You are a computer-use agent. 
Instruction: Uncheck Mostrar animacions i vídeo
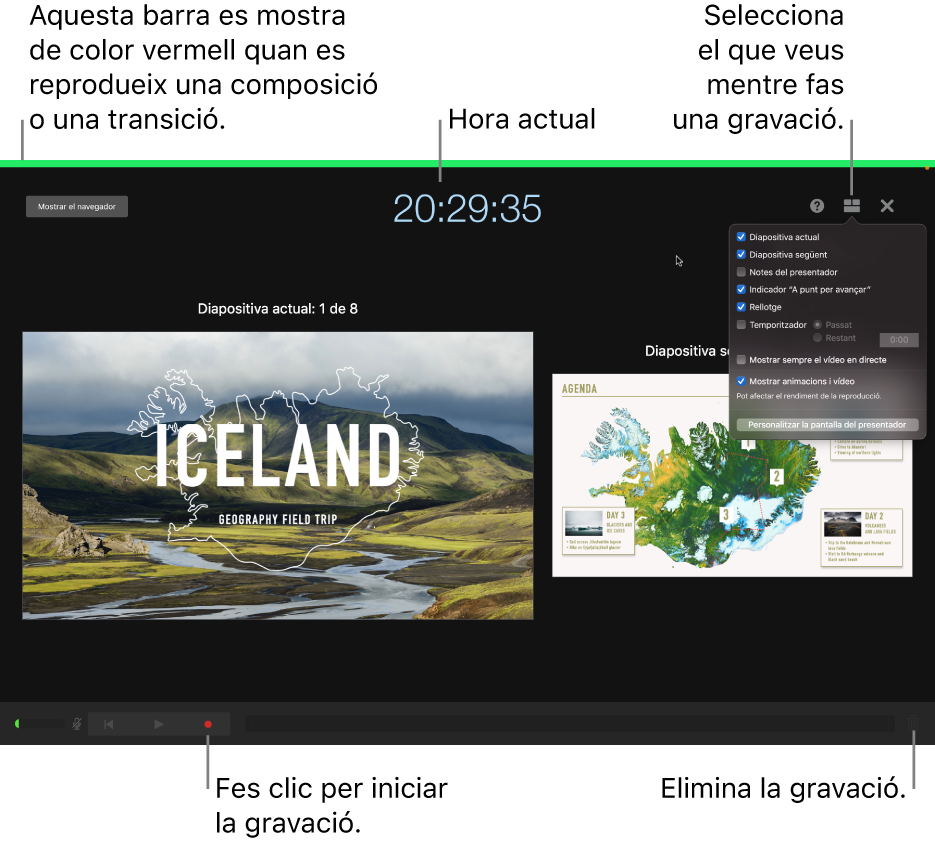coord(741,381)
